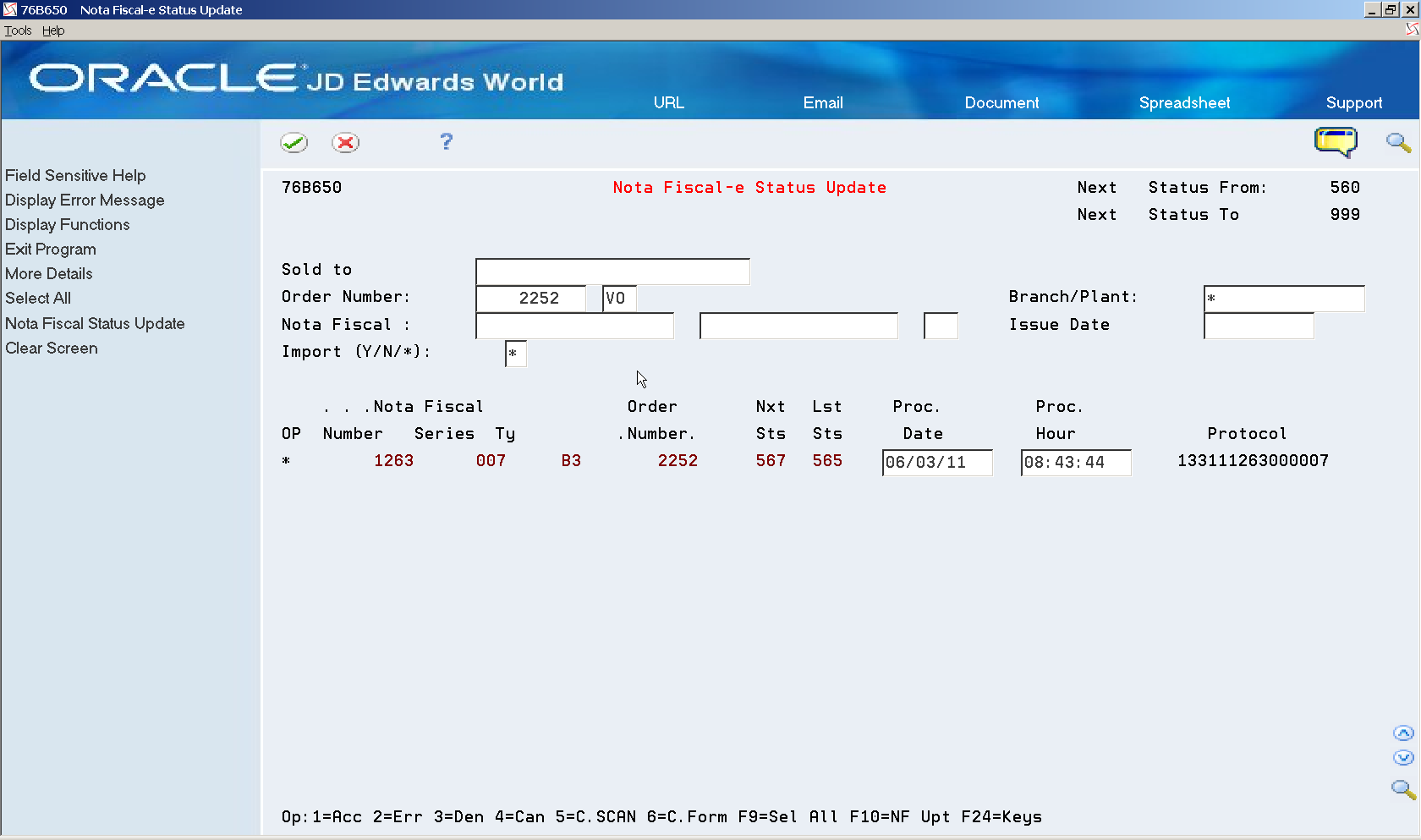
Task: Focus the Branch/Plant input field
Action: click(x=1284, y=299)
